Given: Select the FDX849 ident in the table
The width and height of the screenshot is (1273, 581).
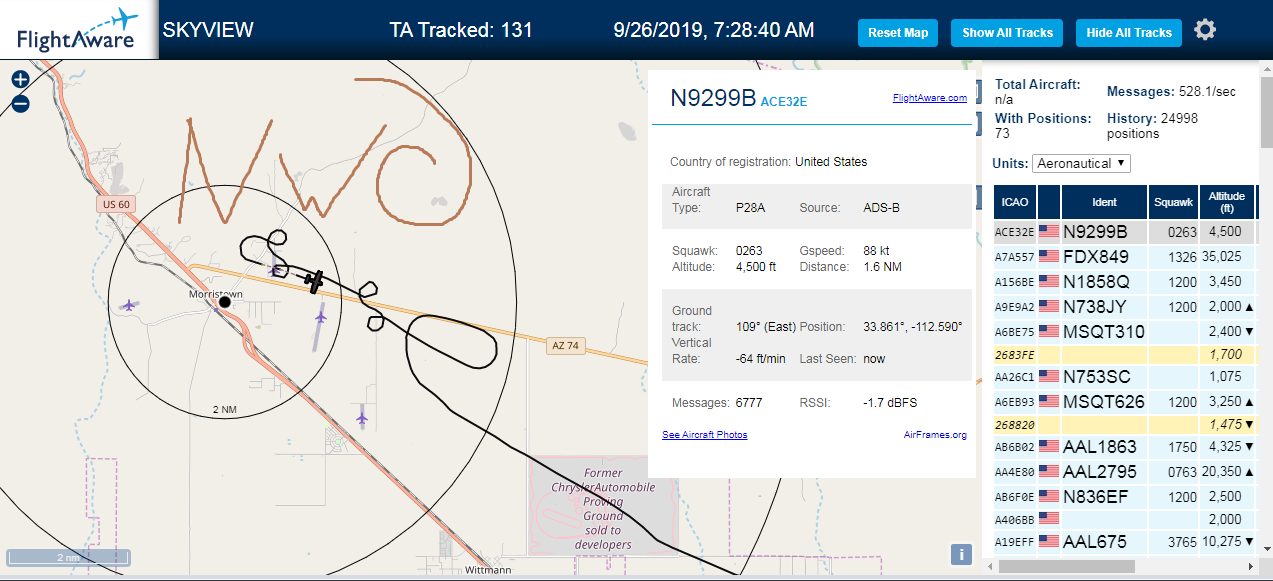Looking at the screenshot, I should tap(1096, 257).
